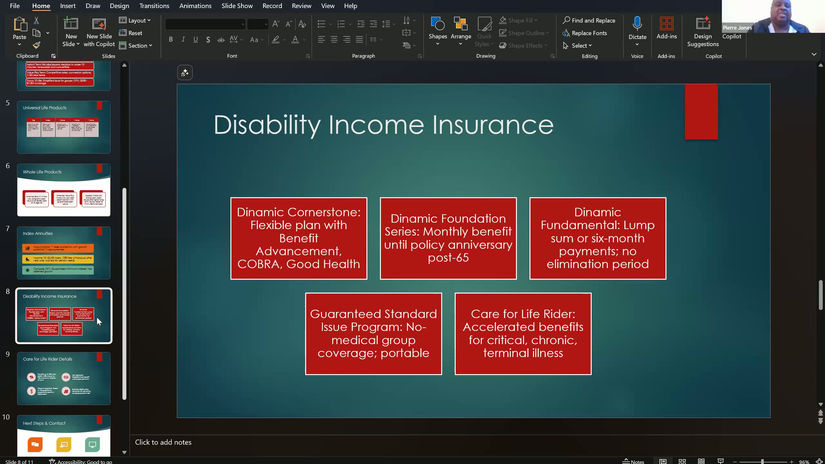Toggle bold formatting
Image resolution: width=825 pixels, height=464 pixels.
pos(170,40)
